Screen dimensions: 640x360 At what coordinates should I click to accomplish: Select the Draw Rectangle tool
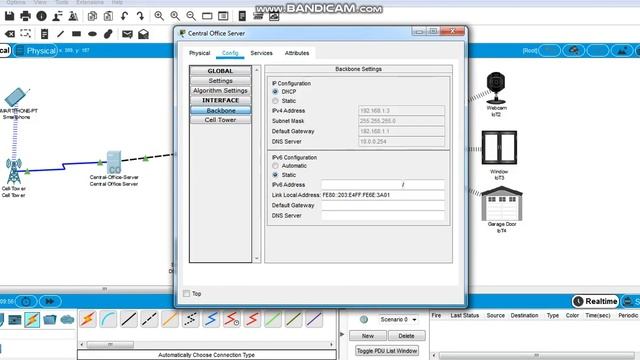coord(76,34)
